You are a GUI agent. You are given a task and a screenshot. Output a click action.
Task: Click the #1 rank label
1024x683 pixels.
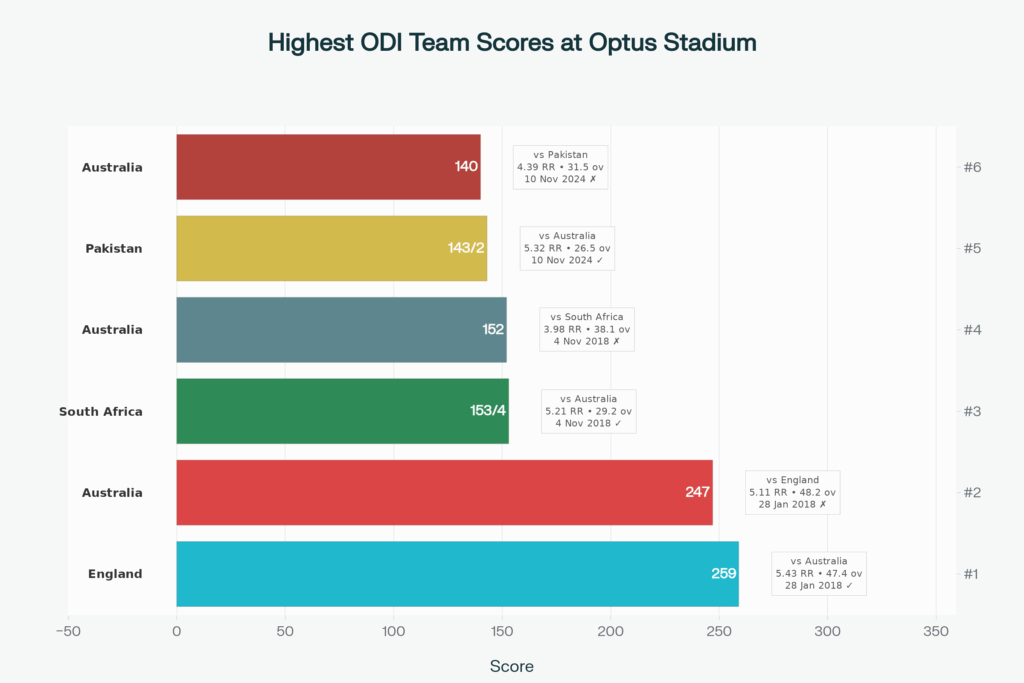971,574
